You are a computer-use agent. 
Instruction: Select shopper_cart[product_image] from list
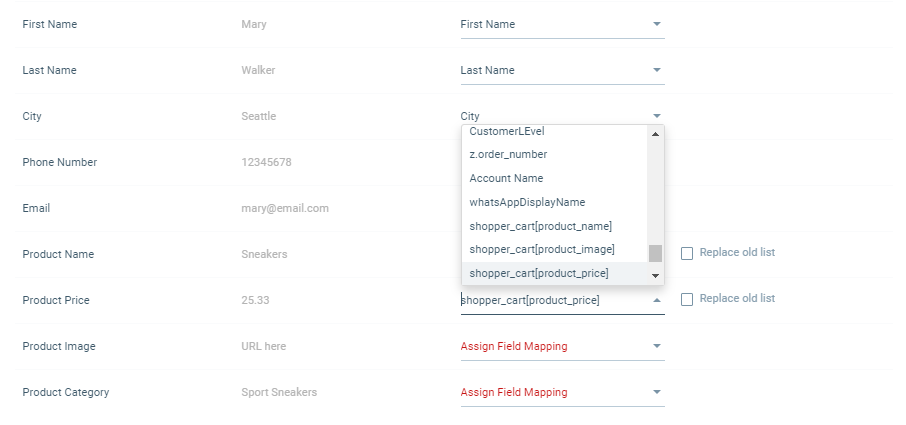(x=541, y=249)
